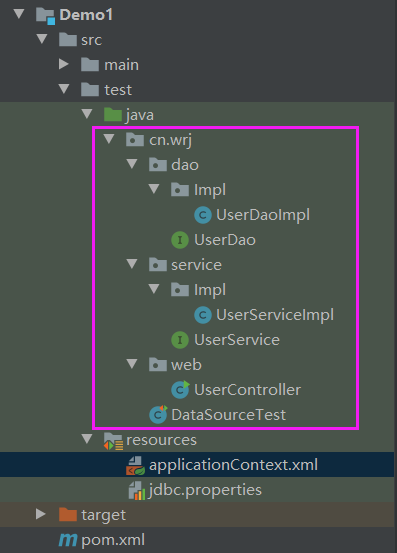Select the java folder label
Screen dimensions: 397x553
click(140, 115)
